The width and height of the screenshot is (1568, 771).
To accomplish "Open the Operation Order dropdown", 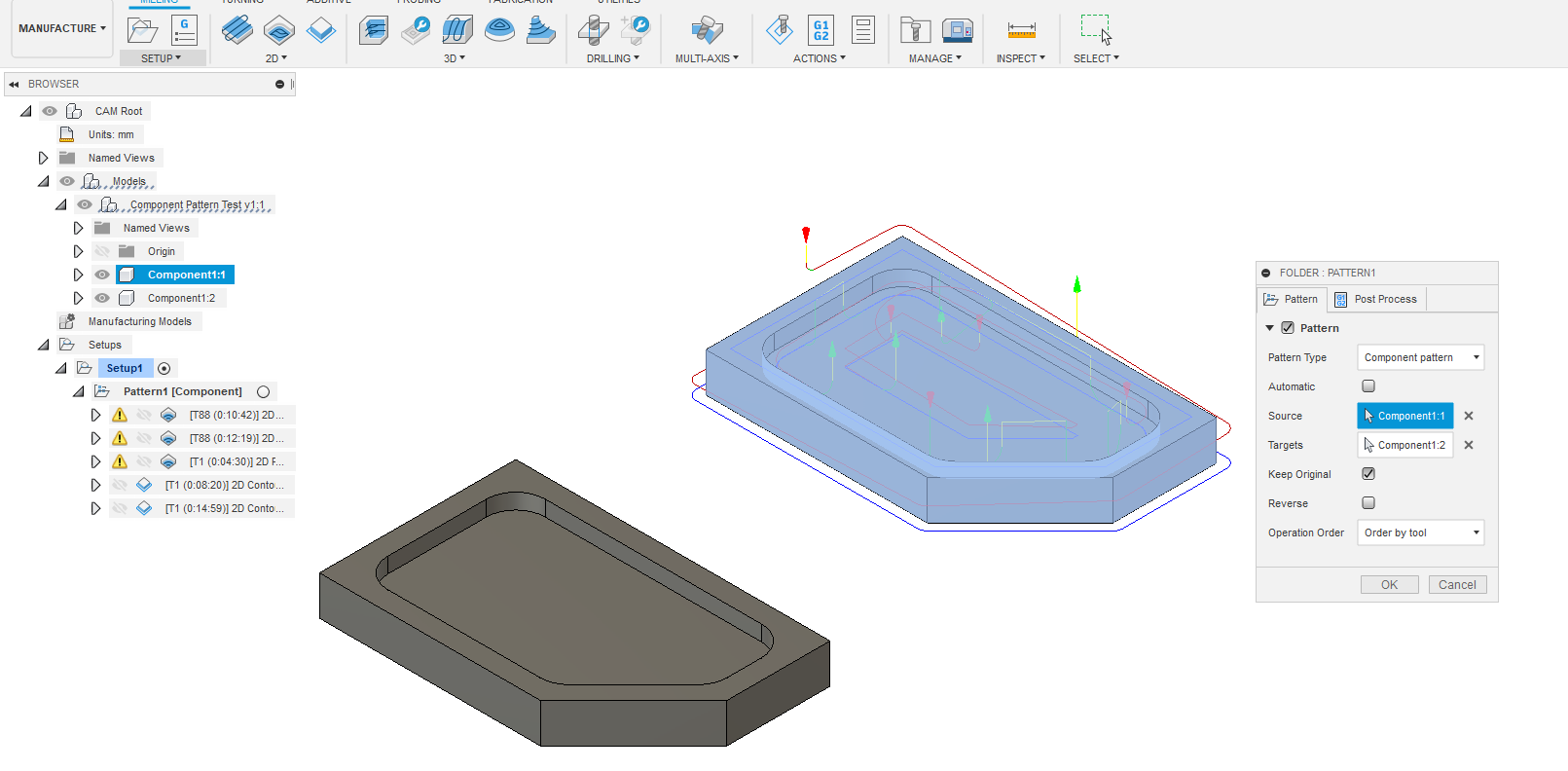I will pos(1420,532).
